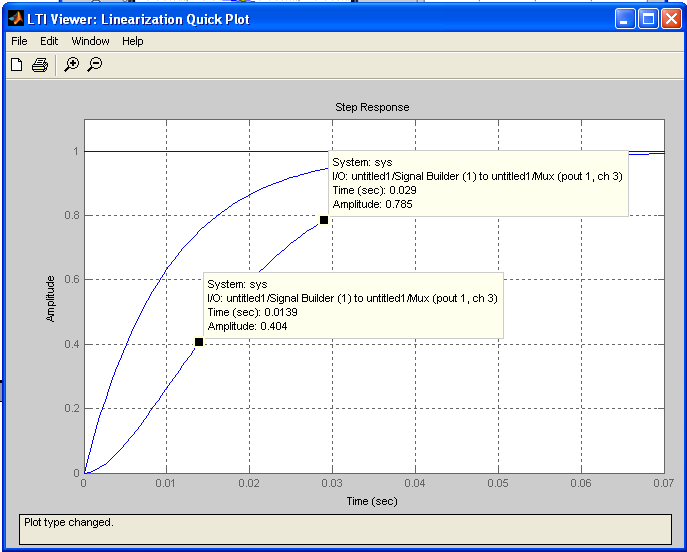Print the step response plot
This screenshot has width=687, height=552.
click(x=40, y=65)
